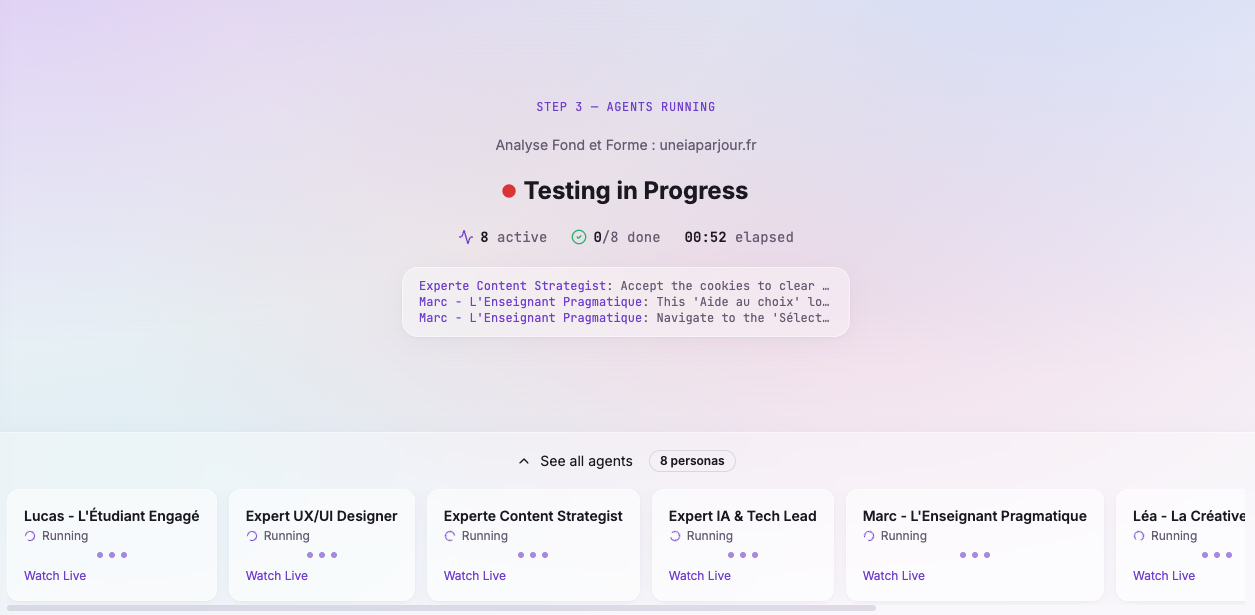This screenshot has height=615, width=1255.
Task: Click the spinner icon on Expert UX/UI Designer card
Action: tap(252, 536)
